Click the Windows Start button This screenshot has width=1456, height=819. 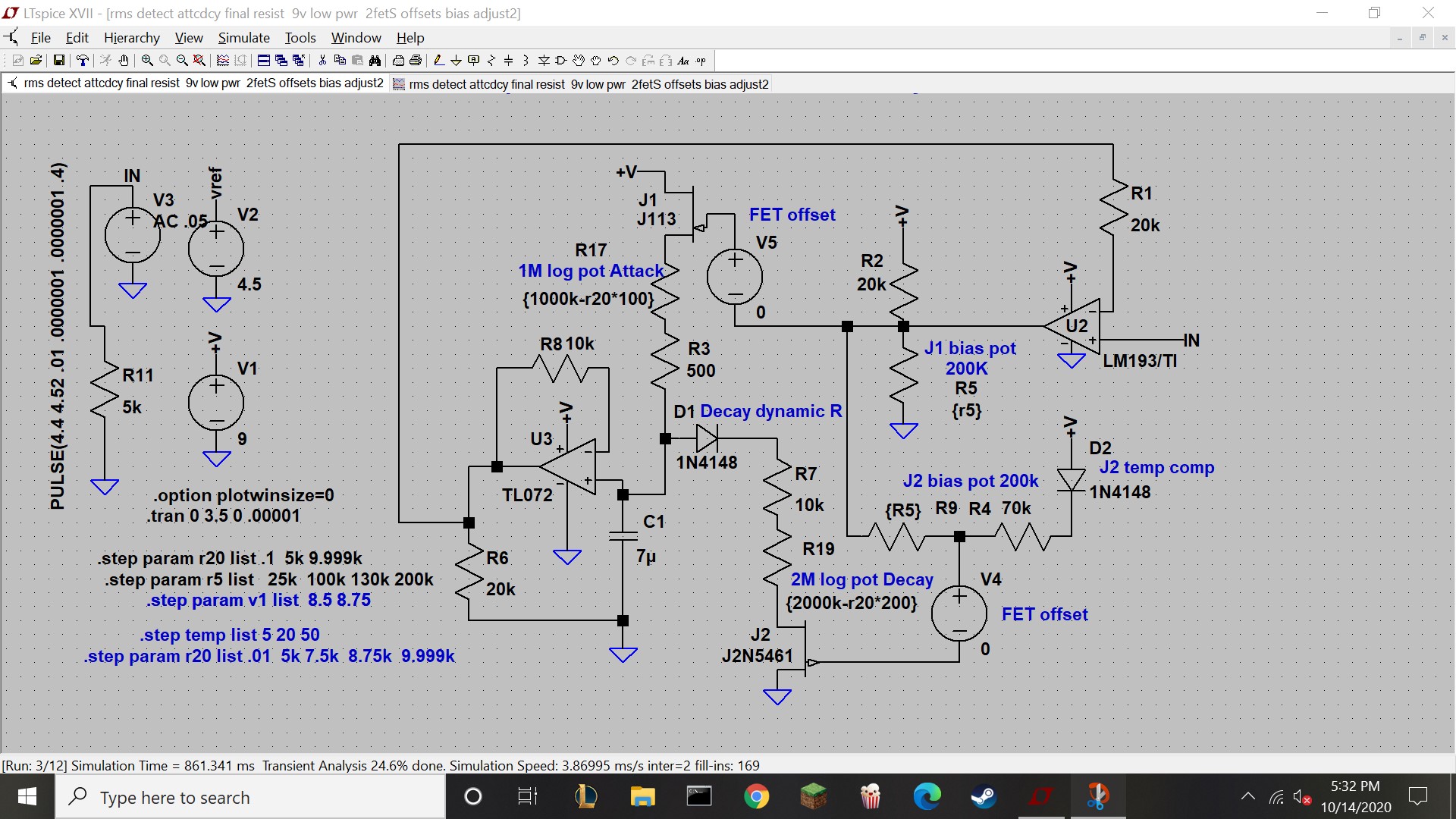click(x=27, y=797)
